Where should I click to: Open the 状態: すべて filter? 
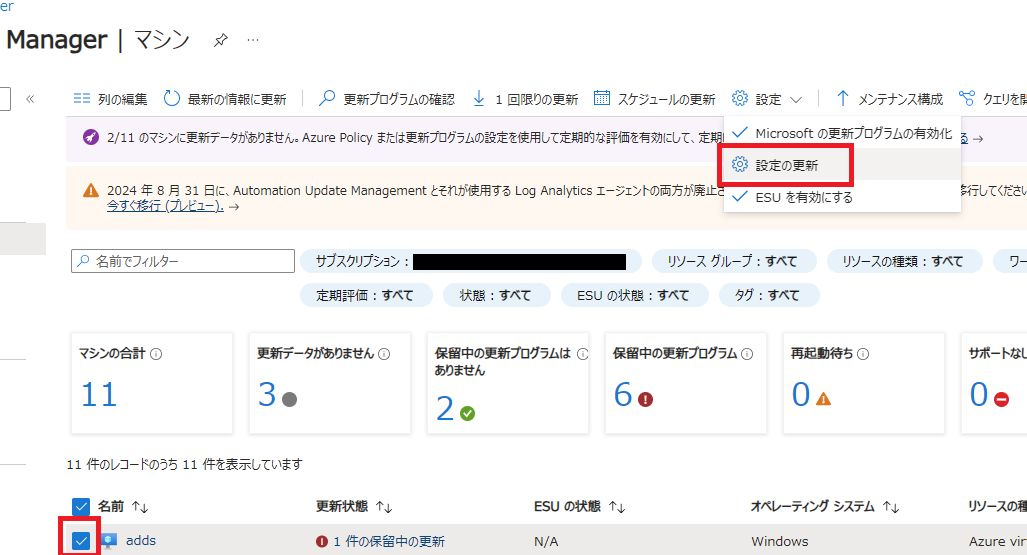click(496, 295)
